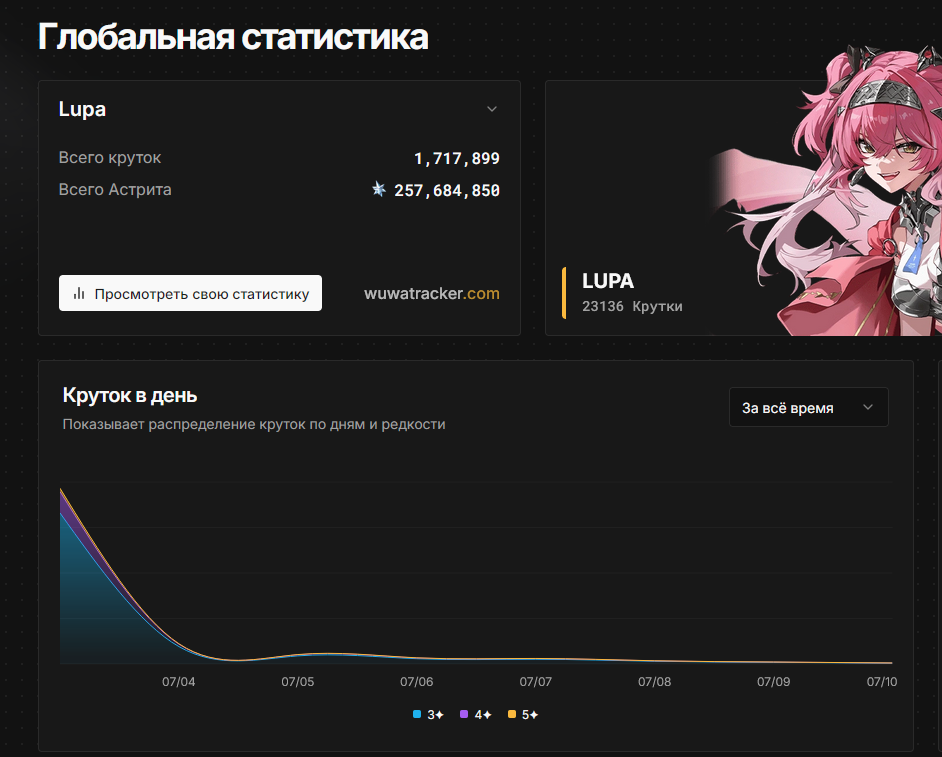Click the total pulls value 1,717,899

pyautogui.click(x=457, y=159)
